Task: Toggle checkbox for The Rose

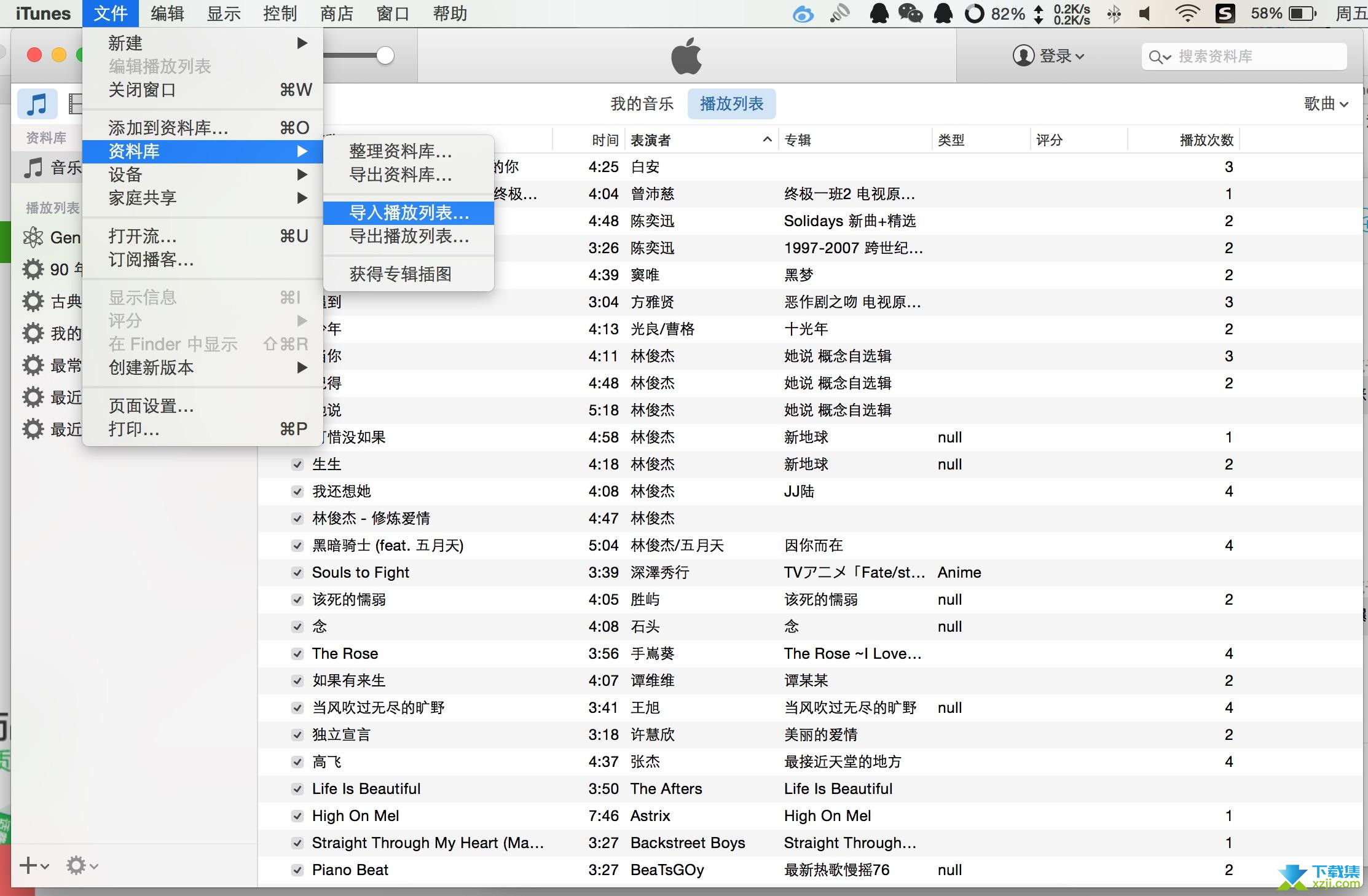Action: tap(297, 654)
